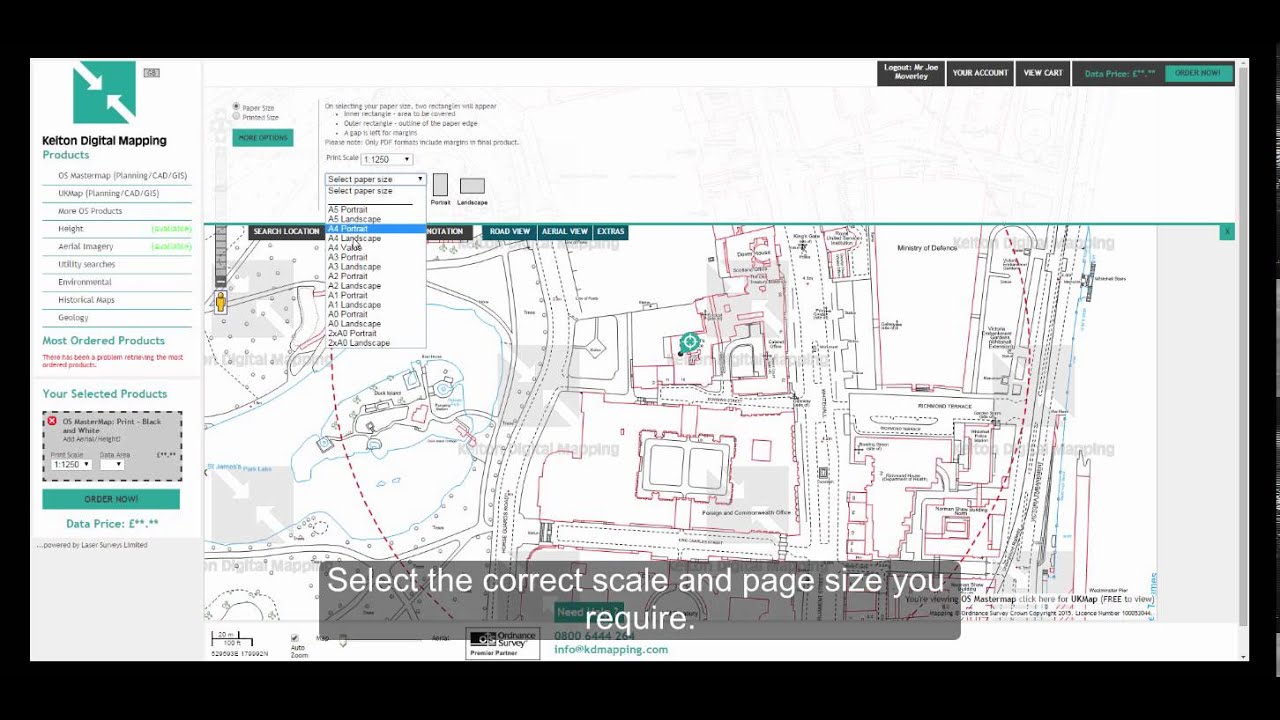
Task: Click the Kelton Digital Mapping arrows logo
Action: 104,93
